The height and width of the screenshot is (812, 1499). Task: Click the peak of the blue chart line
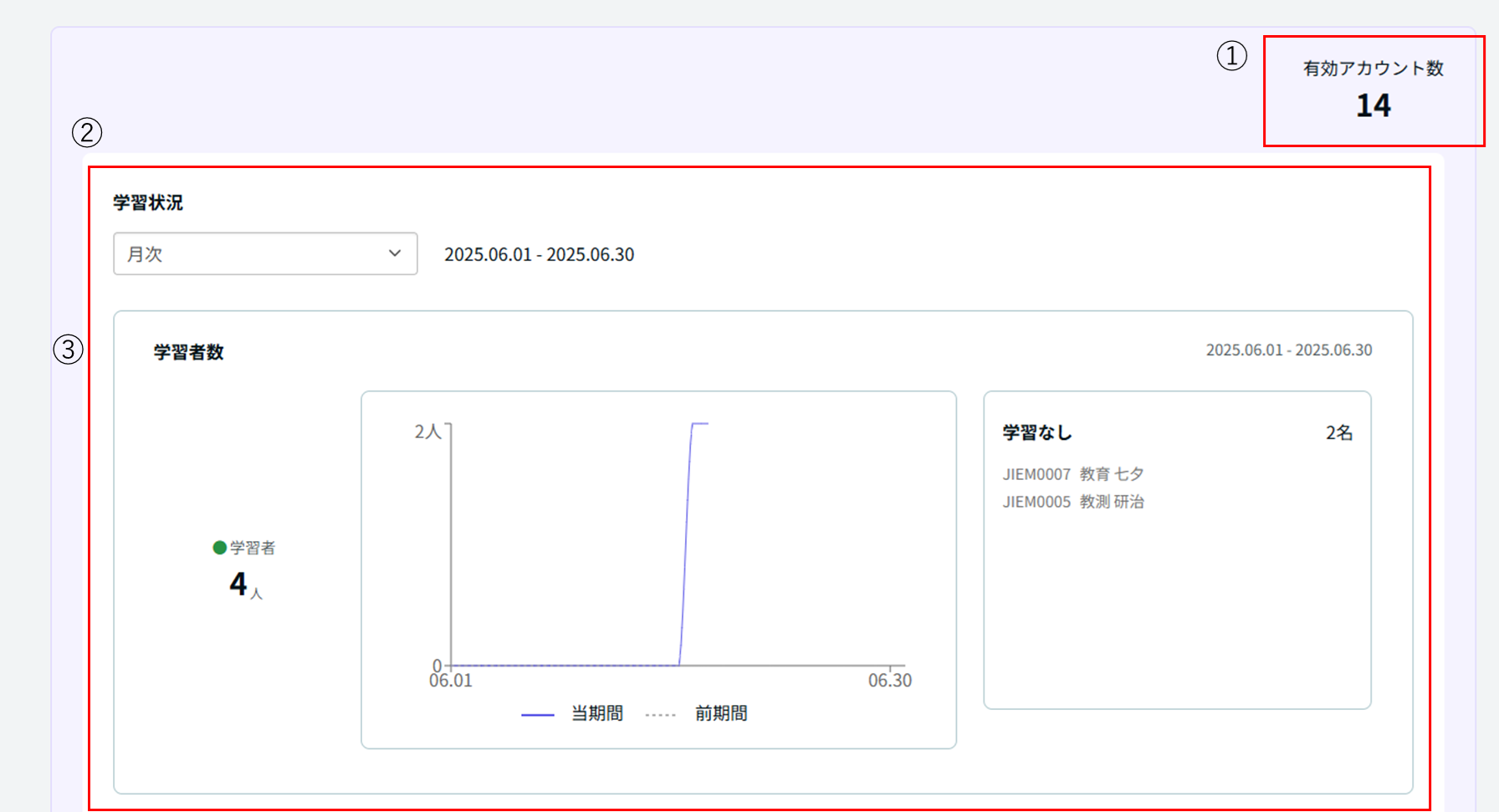(699, 424)
